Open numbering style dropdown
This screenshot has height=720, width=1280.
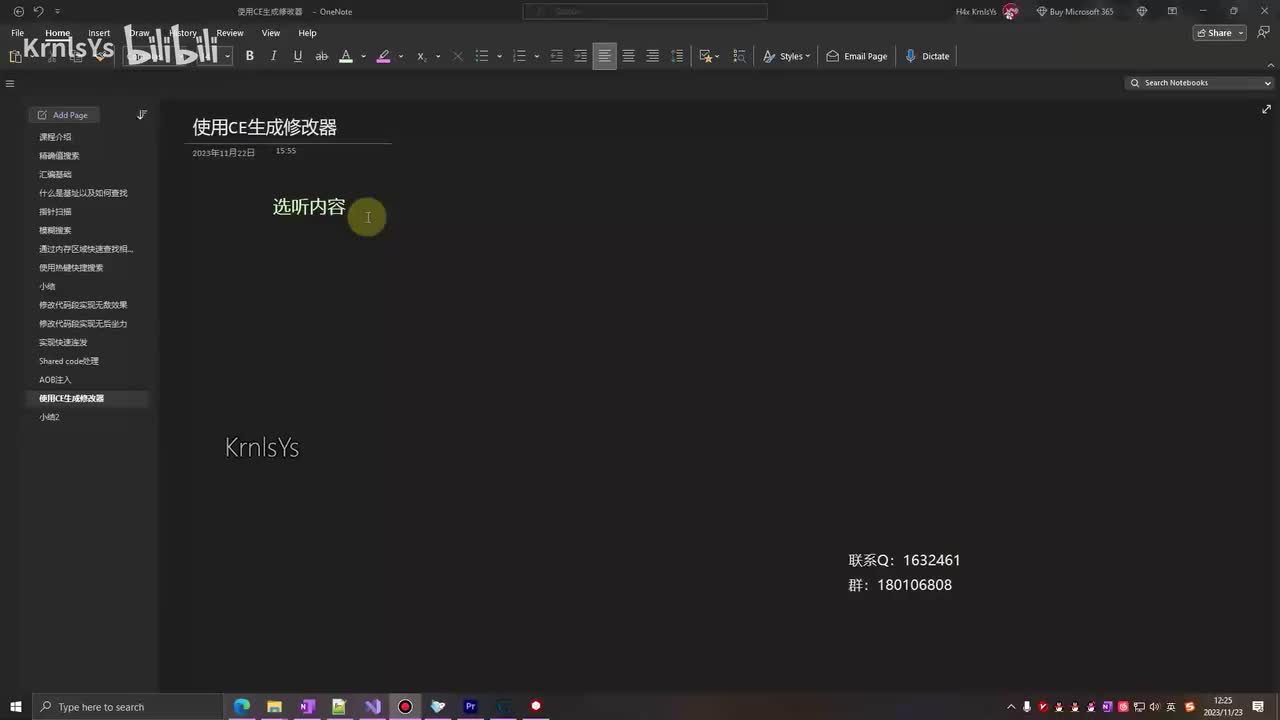coord(537,56)
